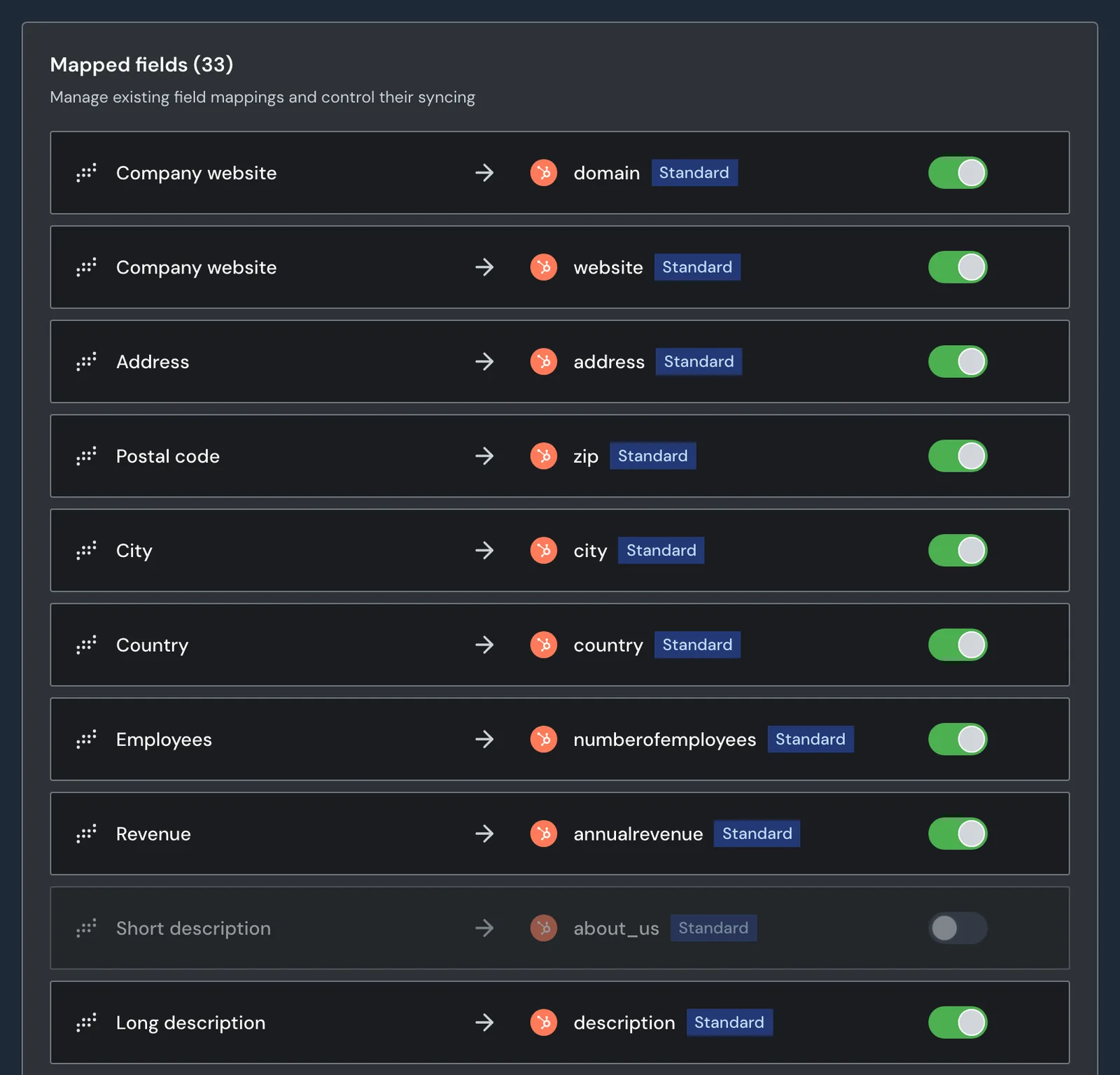Click the dotted source icon beside Postal code
The height and width of the screenshot is (1075, 1120).
click(x=86, y=456)
